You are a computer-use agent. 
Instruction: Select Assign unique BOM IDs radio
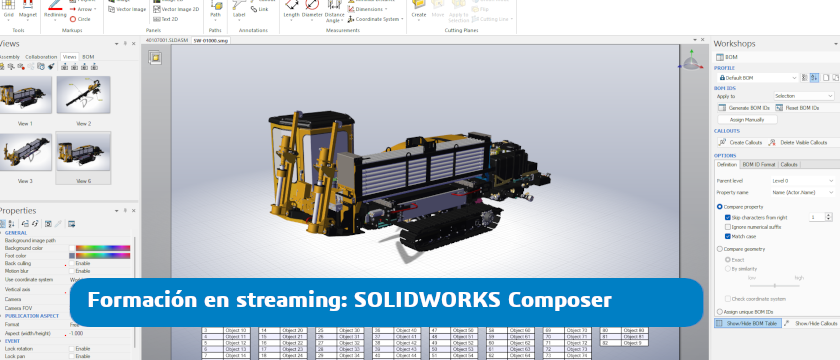pos(719,311)
